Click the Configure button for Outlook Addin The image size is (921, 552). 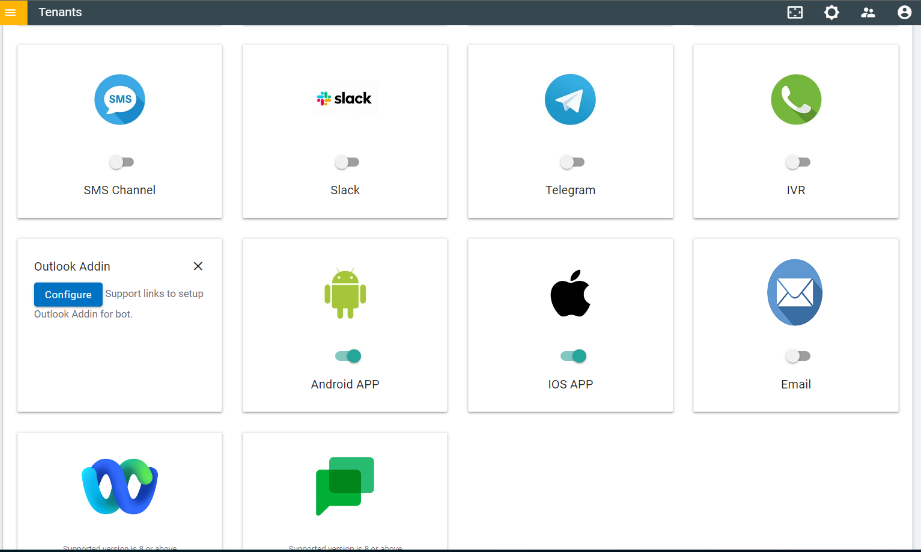[68, 294]
